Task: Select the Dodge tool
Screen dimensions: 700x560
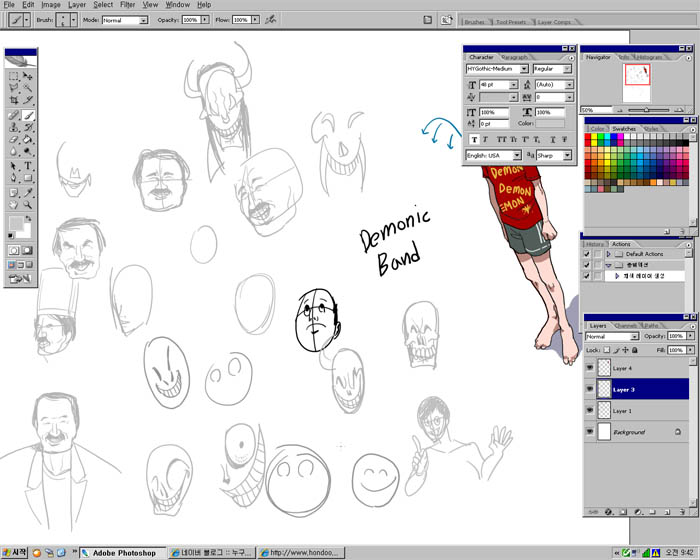Action: 28,151
